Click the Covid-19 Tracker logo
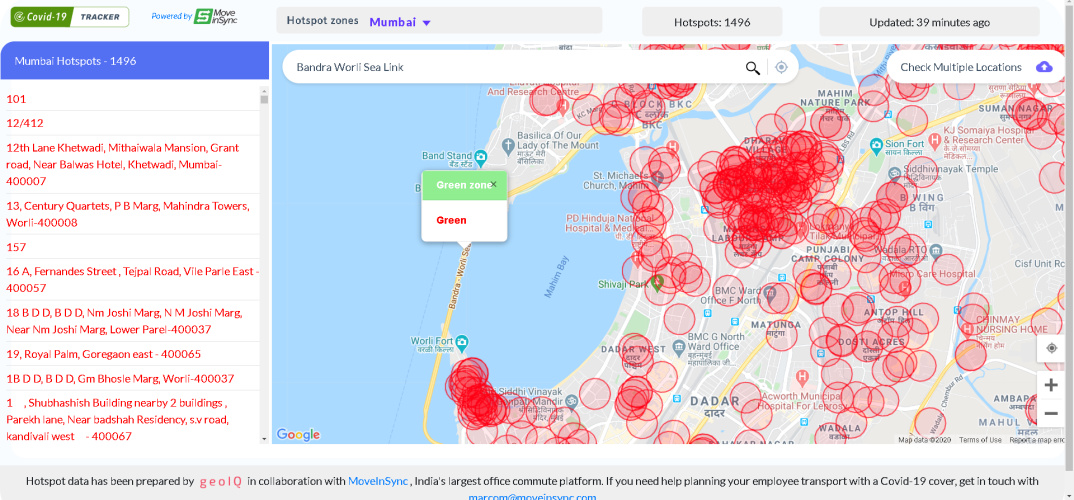The image size is (1074, 500). [x=70, y=17]
